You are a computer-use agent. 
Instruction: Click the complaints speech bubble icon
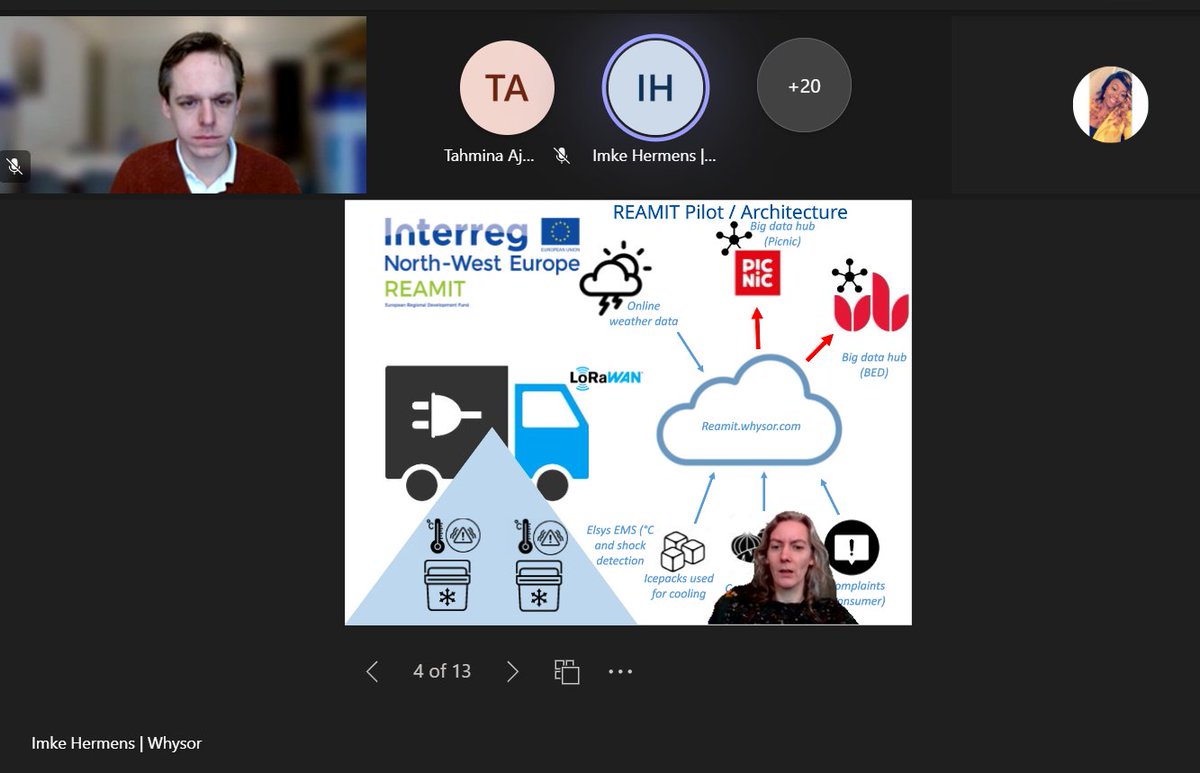(851, 548)
